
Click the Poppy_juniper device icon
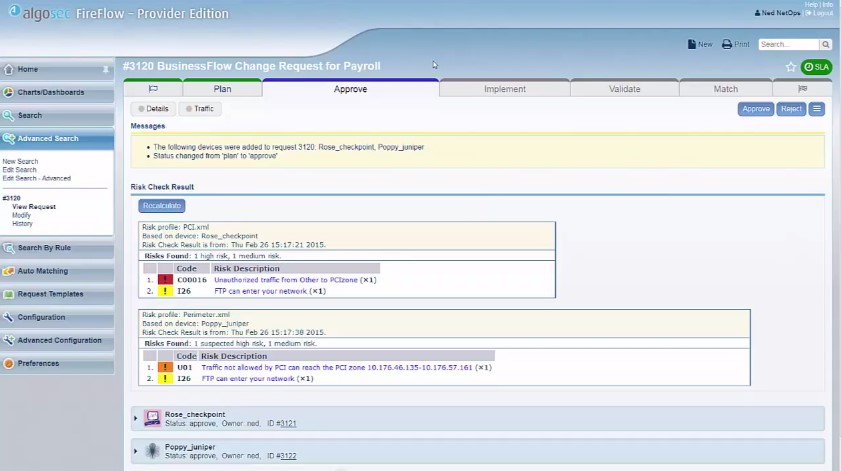coord(152,451)
